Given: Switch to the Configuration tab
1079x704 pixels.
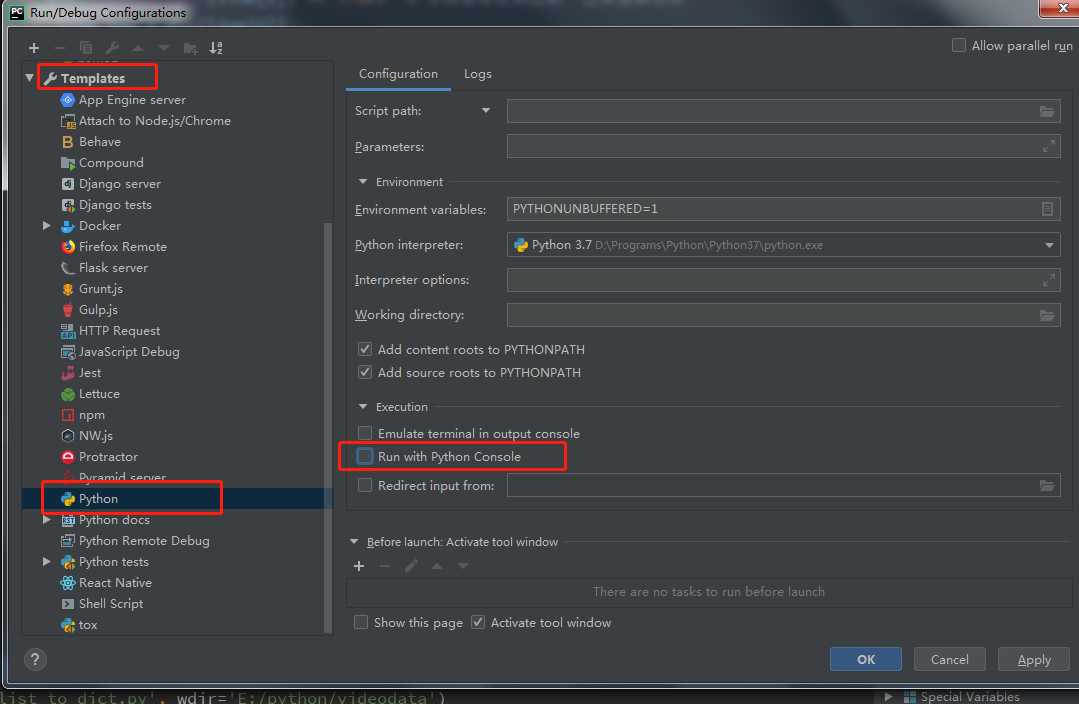Looking at the screenshot, I should click(x=398, y=74).
